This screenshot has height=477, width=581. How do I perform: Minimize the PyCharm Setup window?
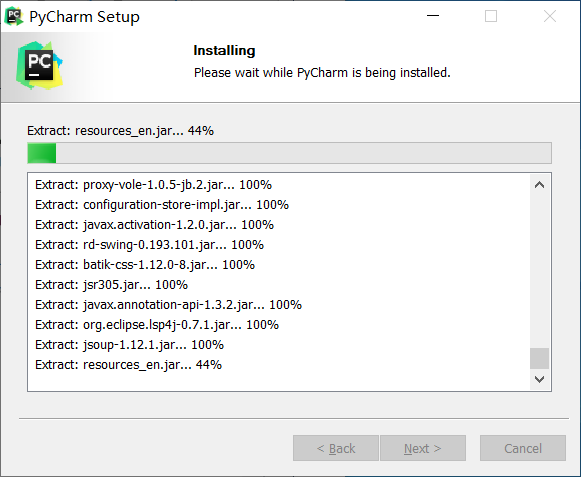[433, 16]
